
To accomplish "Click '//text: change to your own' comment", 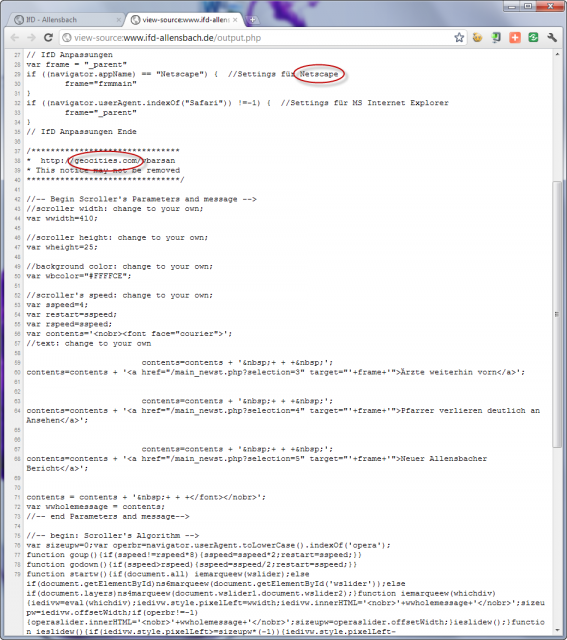I will (x=89, y=344).
